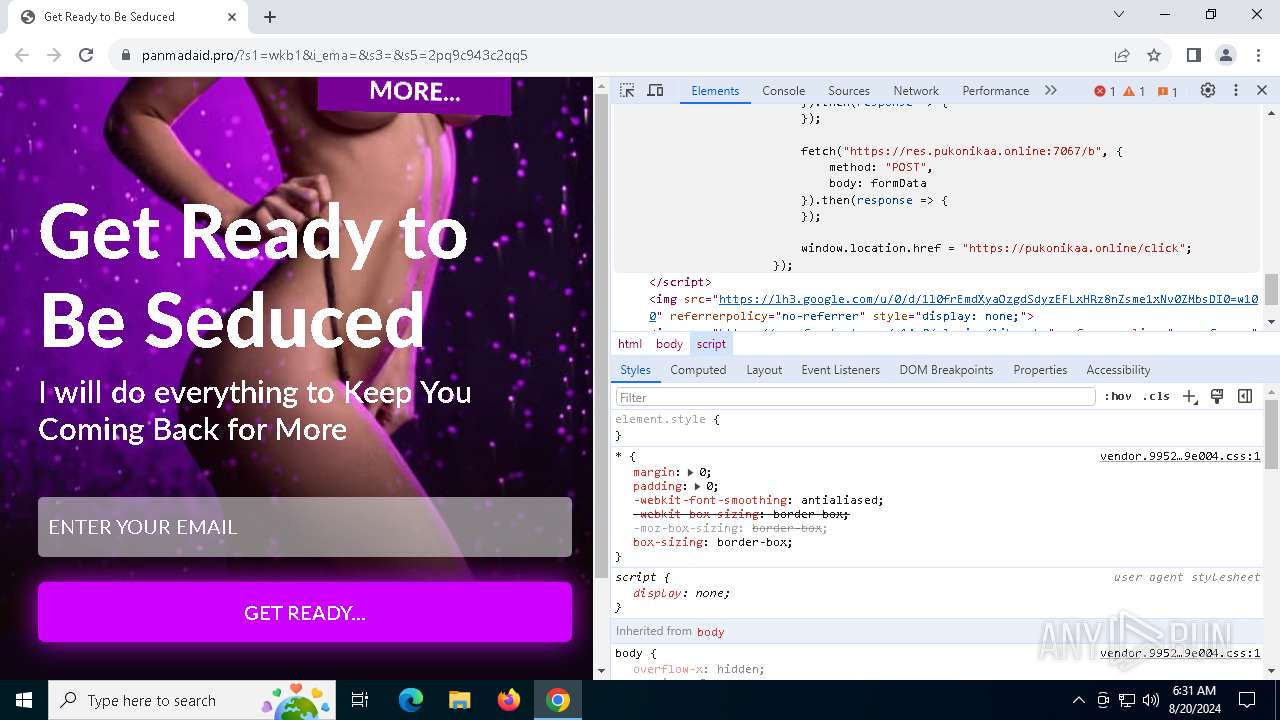Screen dimensions: 1280x720
Task: Click the site info lock icon
Action: [x=126, y=55]
